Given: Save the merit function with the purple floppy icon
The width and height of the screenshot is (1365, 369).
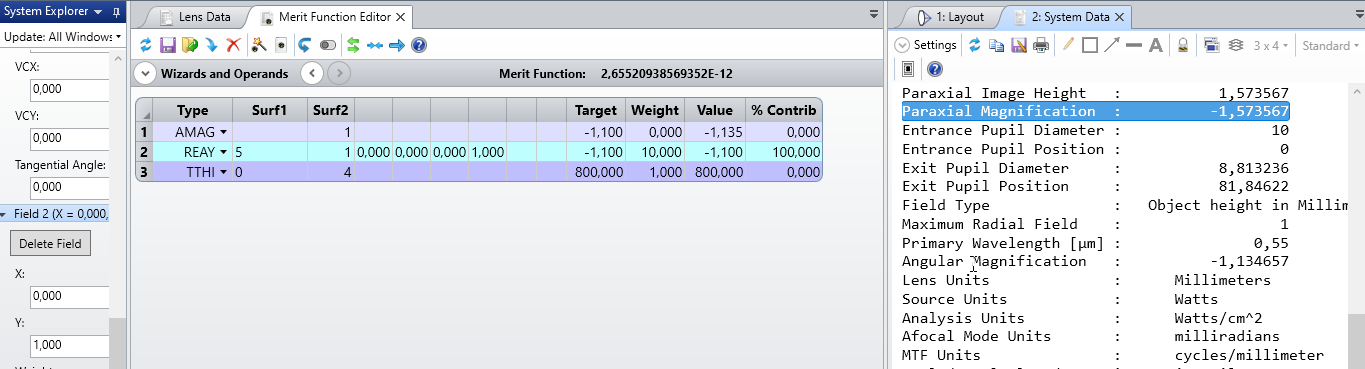Looking at the screenshot, I should click(x=167, y=45).
